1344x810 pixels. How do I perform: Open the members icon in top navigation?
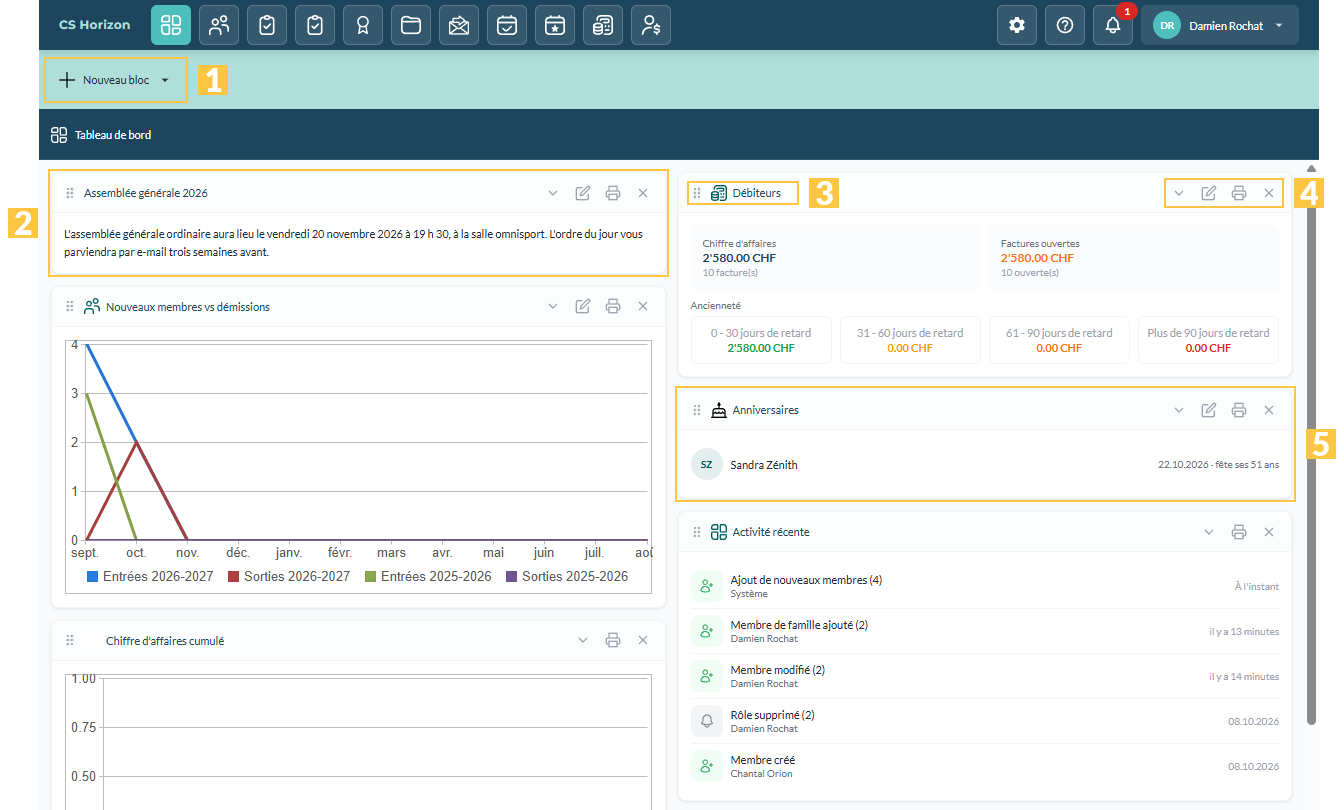(219, 25)
